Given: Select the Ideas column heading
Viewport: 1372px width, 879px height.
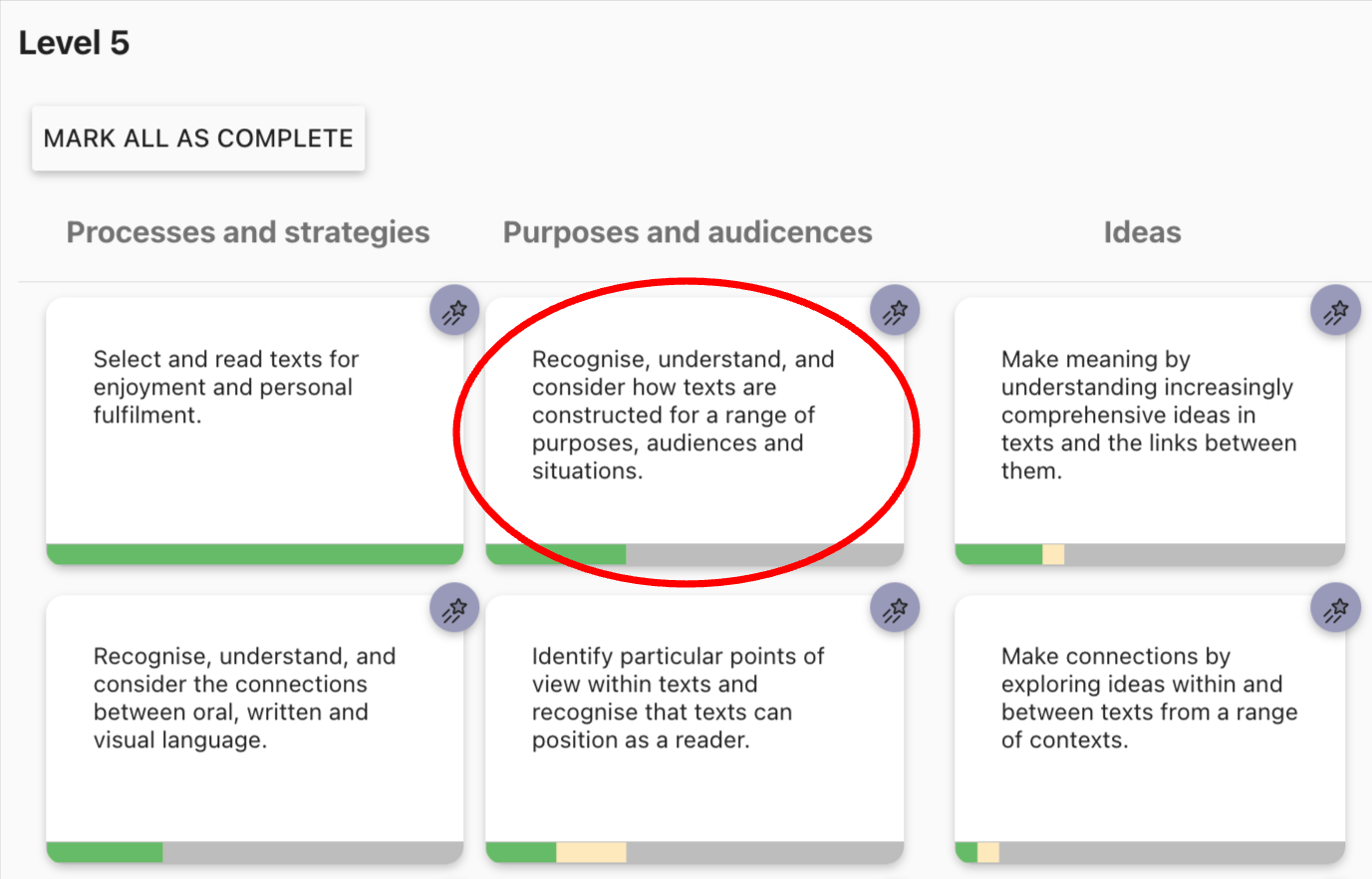Looking at the screenshot, I should [x=1142, y=232].
